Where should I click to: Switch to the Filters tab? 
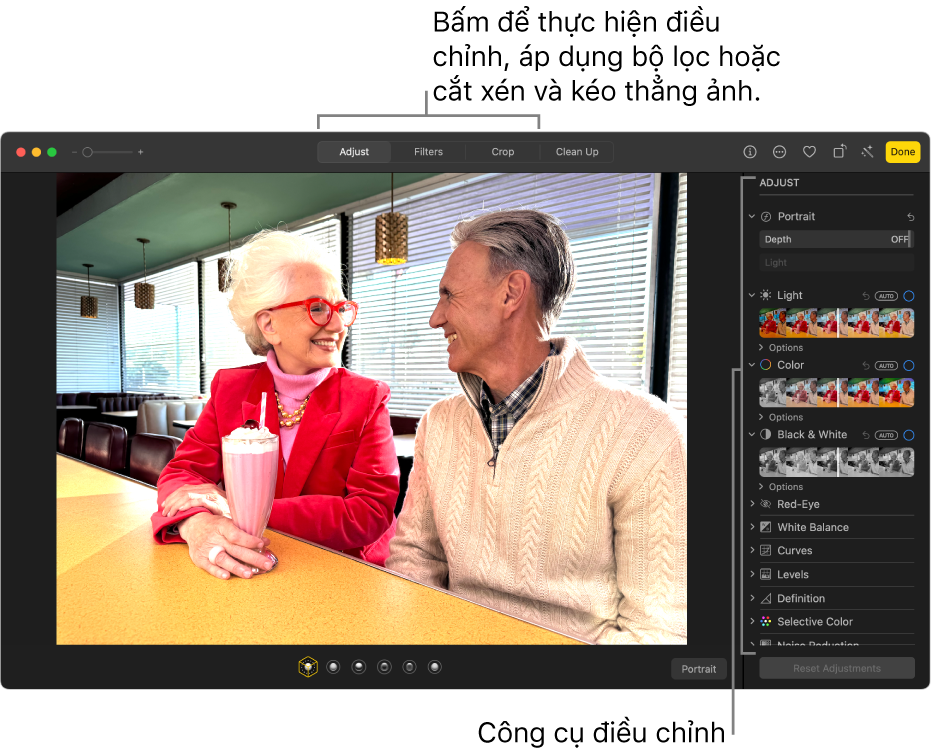pos(428,152)
